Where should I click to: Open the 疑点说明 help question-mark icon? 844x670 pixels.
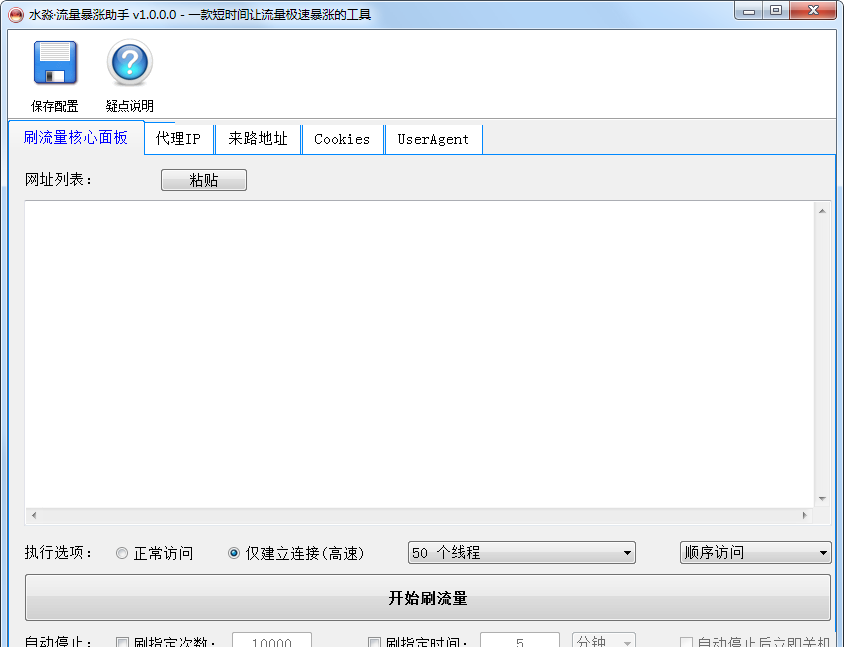coord(130,62)
